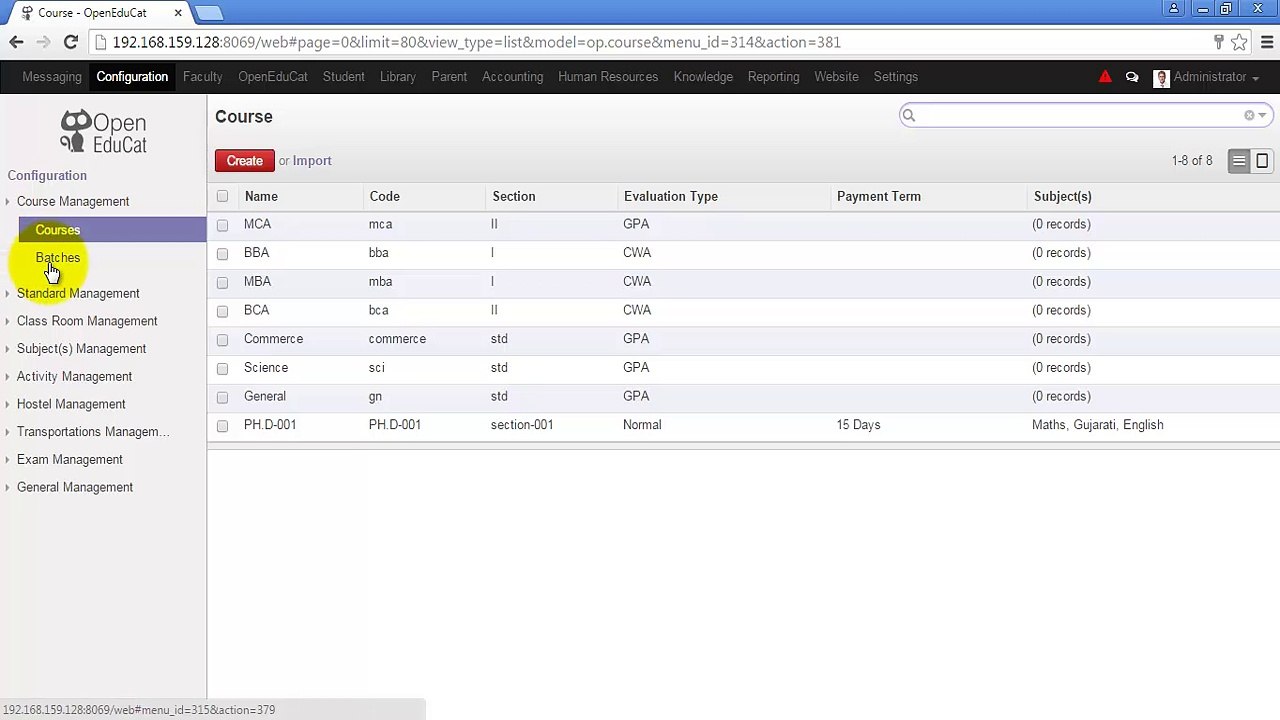Expand Hostel Management in the sidebar
The image size is (1280, 720).
[71, 404]
